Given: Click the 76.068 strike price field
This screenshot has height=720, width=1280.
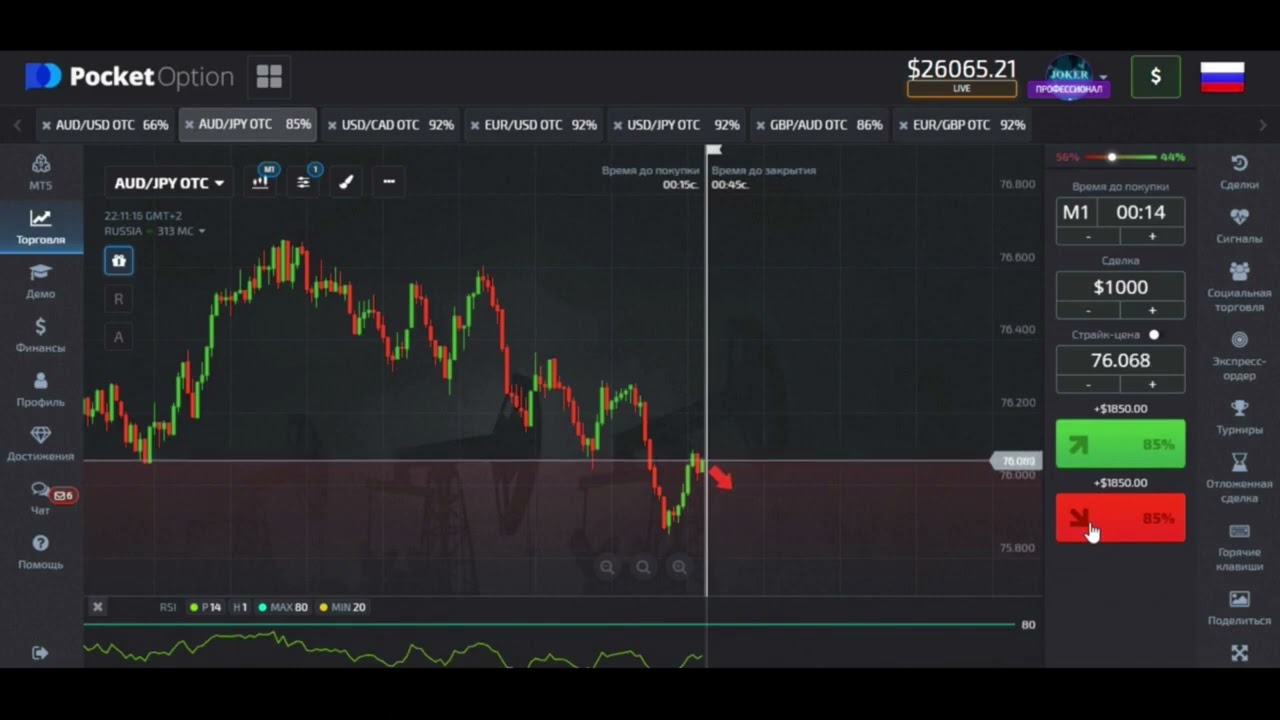Looking at the screenshot, I should tap(1120, 361).
